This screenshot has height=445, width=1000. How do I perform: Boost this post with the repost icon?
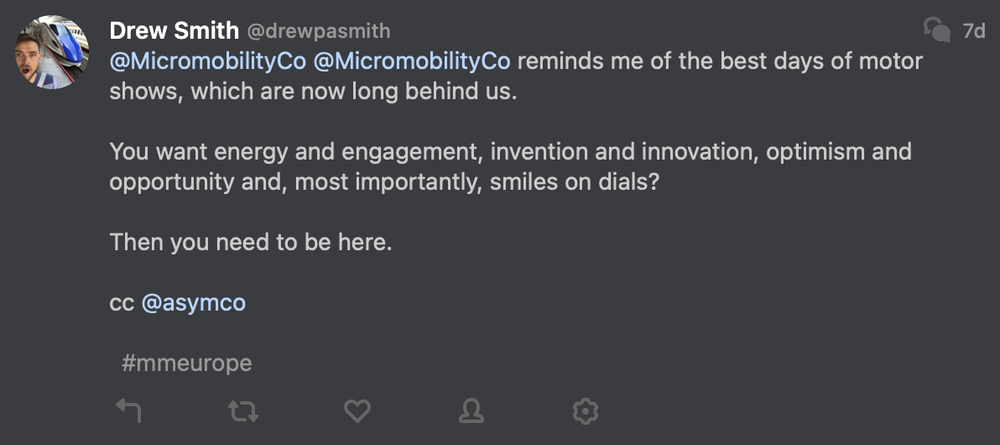tap(244, 409)
